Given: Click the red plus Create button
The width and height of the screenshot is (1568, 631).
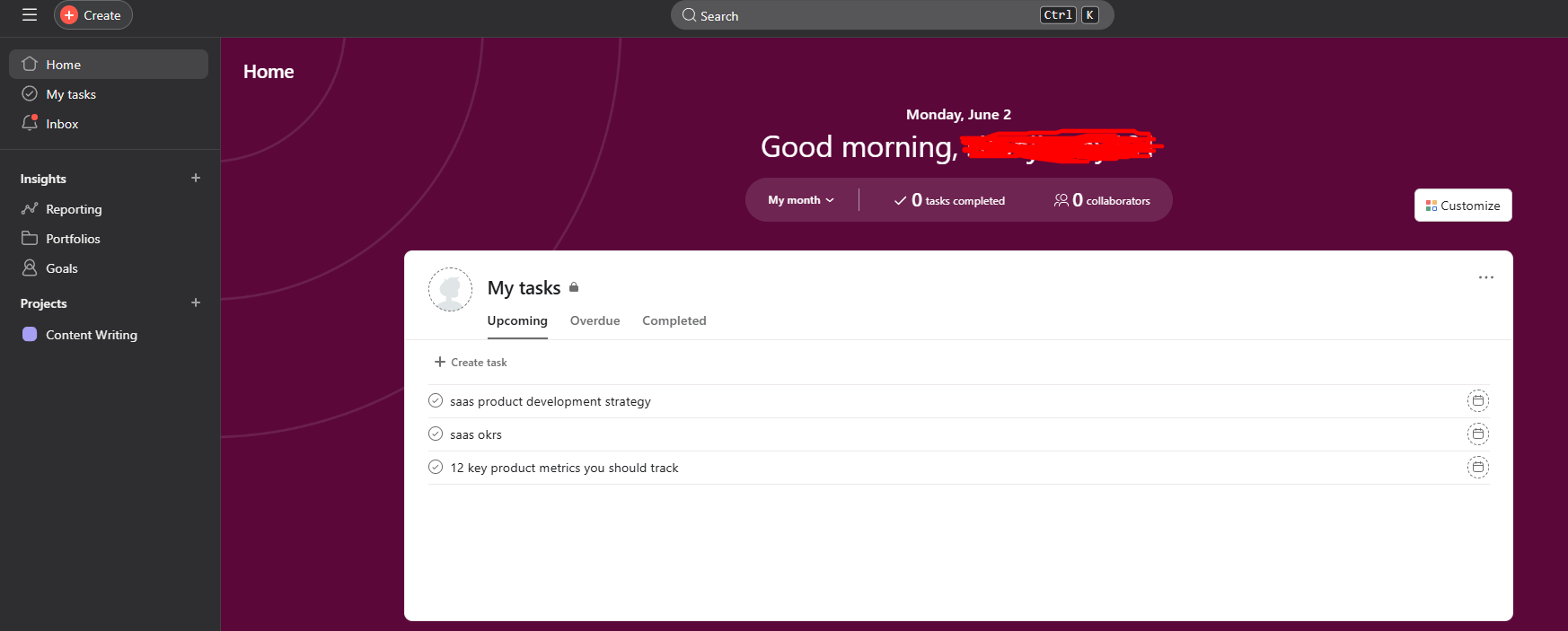Looking at the screenshot, I should 92,15.
